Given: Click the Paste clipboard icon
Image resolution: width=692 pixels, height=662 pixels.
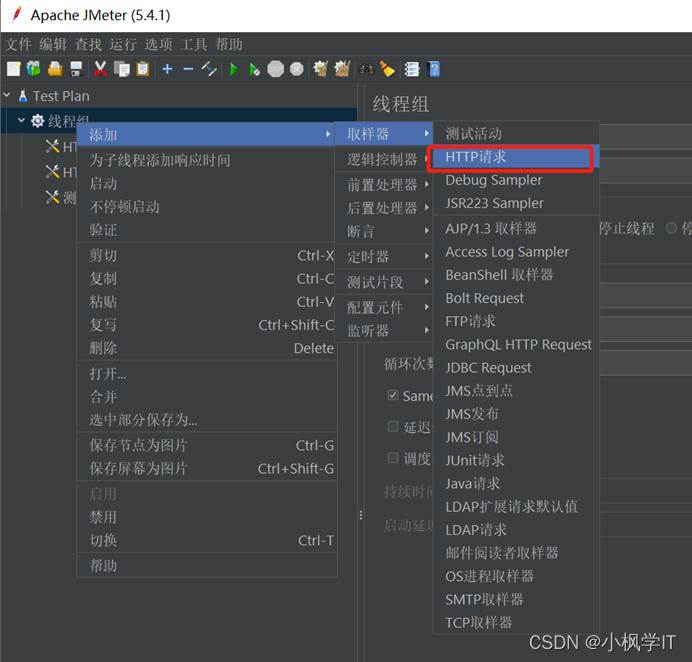Looking at the screenshot, I should (143, 69).
